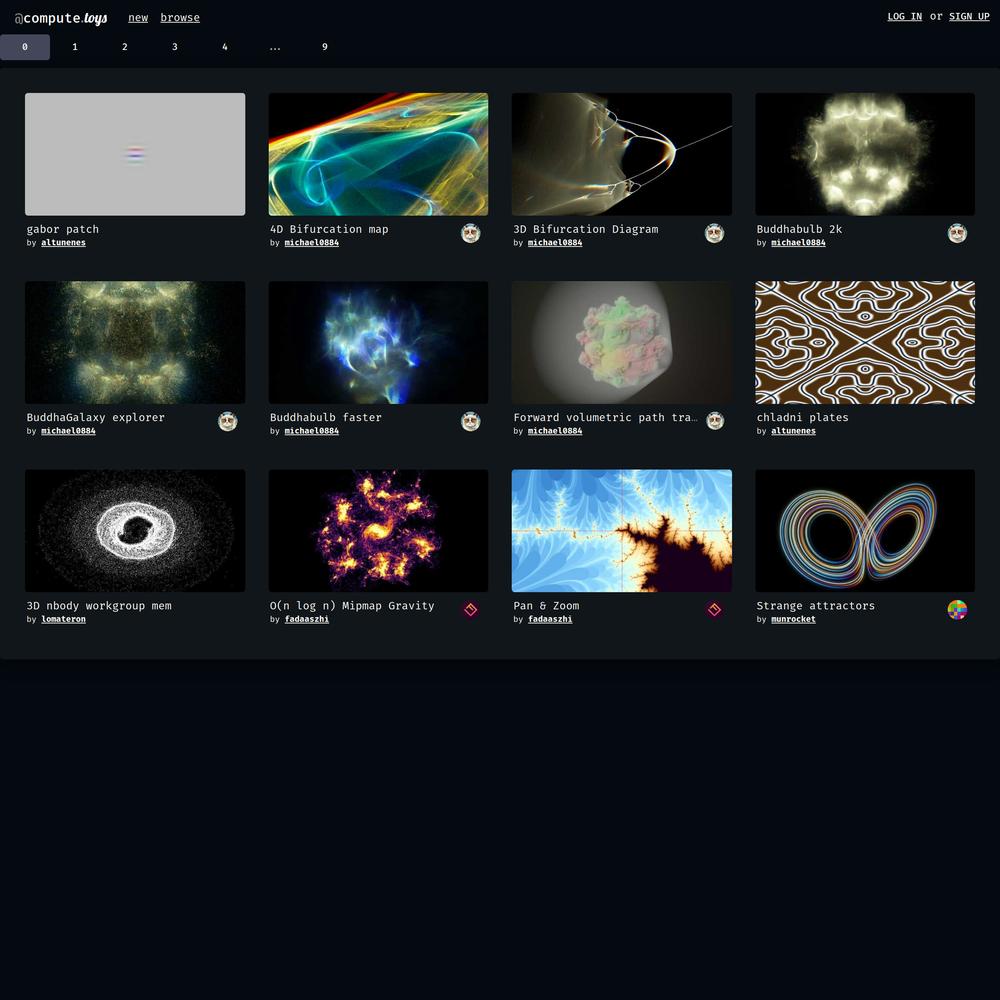The width and height of the screenshot is (1000, 1000).
Task: Open michael0884 profile under BuddhaGalaxy explorer
Action: tap(68, 430)
